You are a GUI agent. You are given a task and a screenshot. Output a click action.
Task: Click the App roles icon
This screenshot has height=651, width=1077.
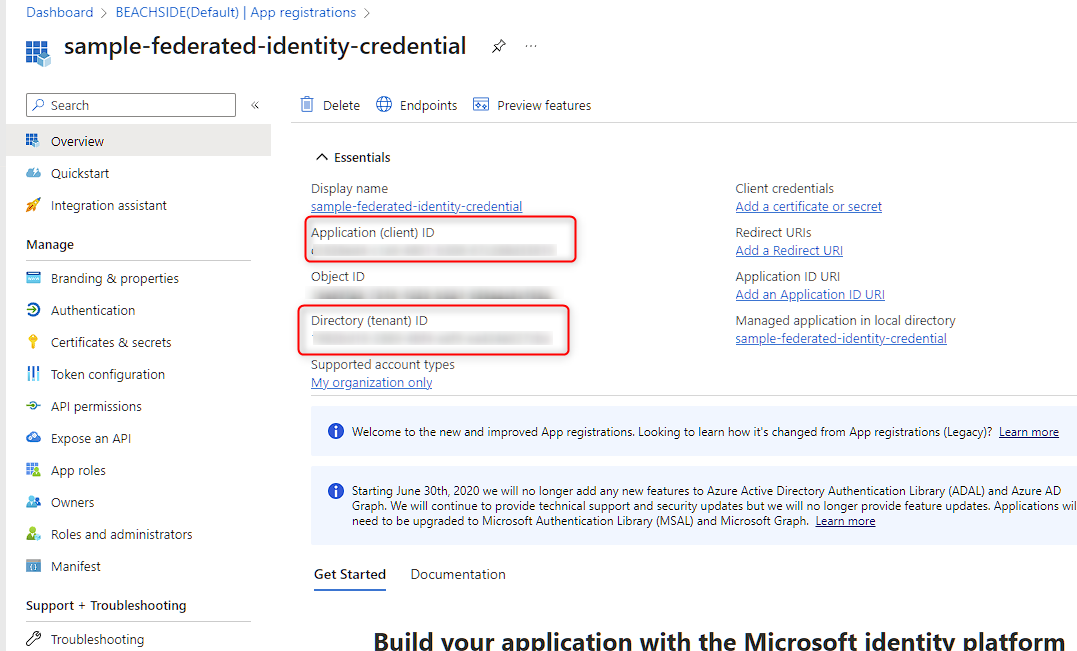click(x=33, y=470)
